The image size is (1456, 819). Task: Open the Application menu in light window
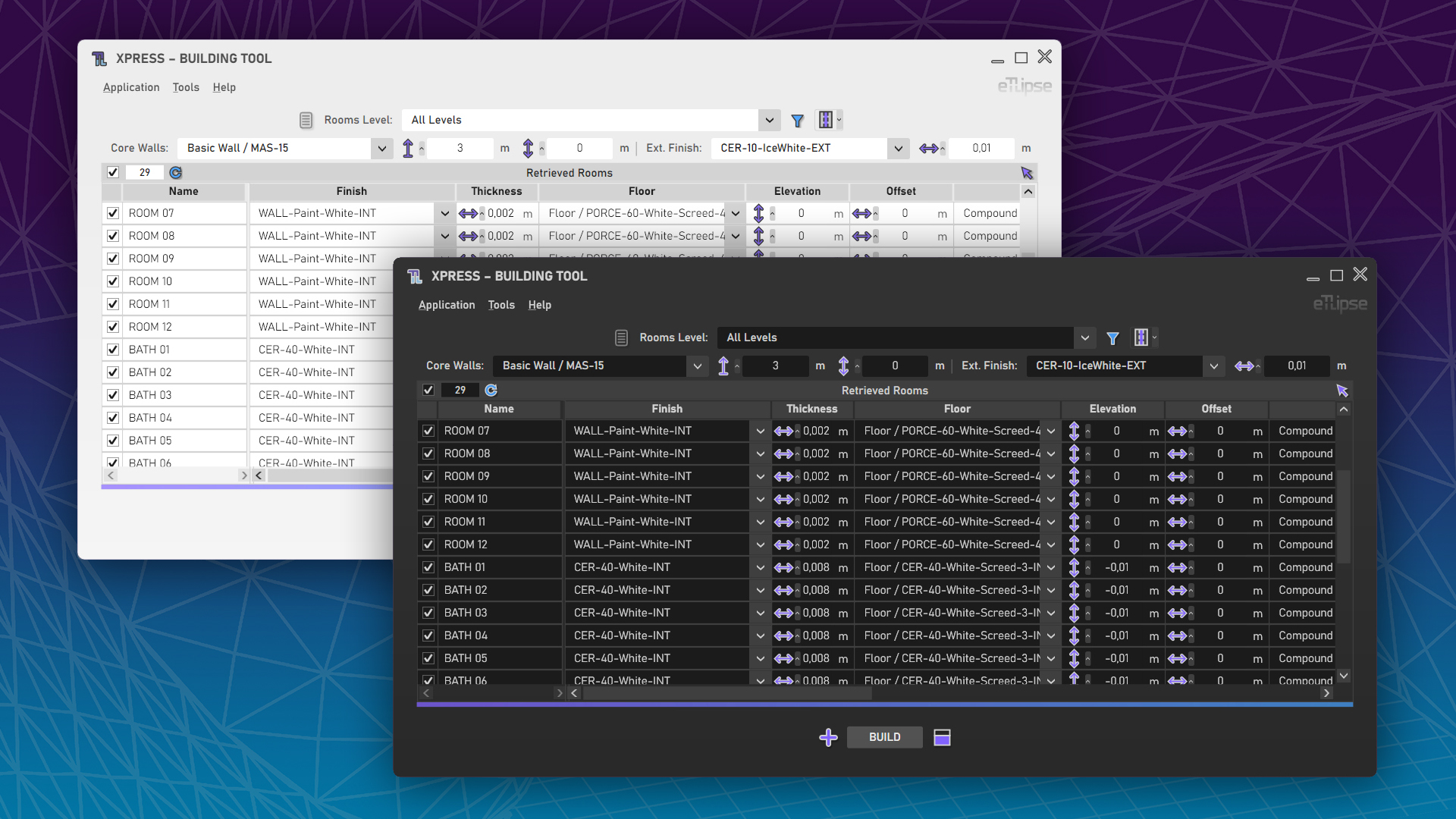click(x=131, y=87)
